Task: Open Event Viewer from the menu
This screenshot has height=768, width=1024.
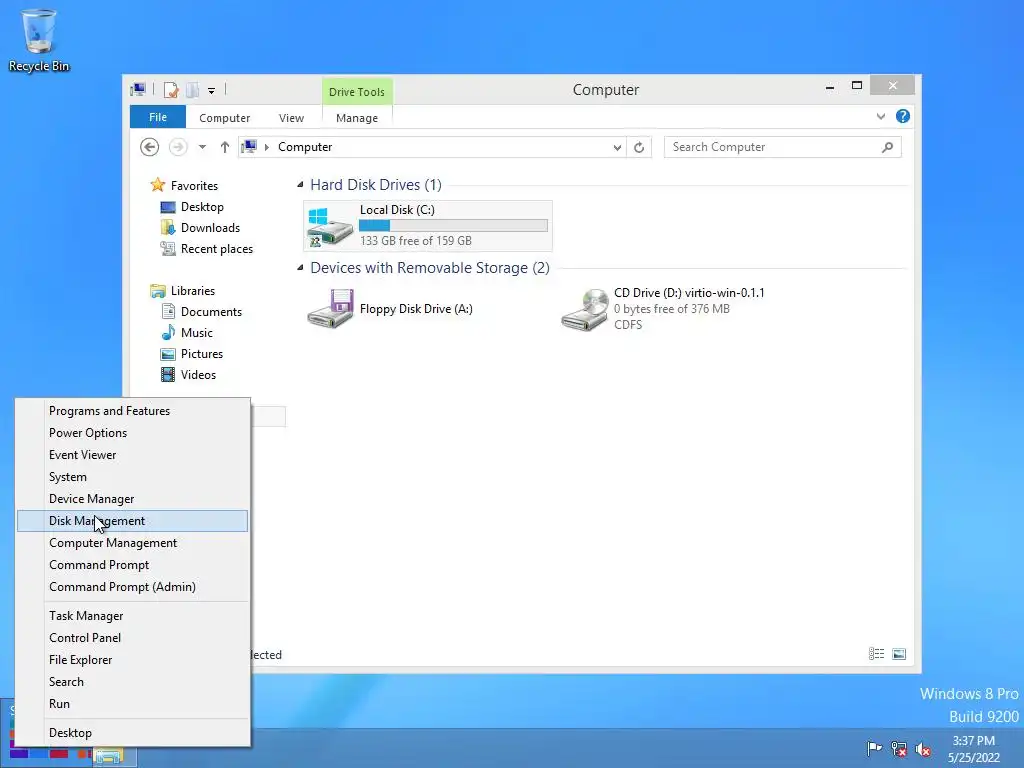Action: [x=133, y=455]
